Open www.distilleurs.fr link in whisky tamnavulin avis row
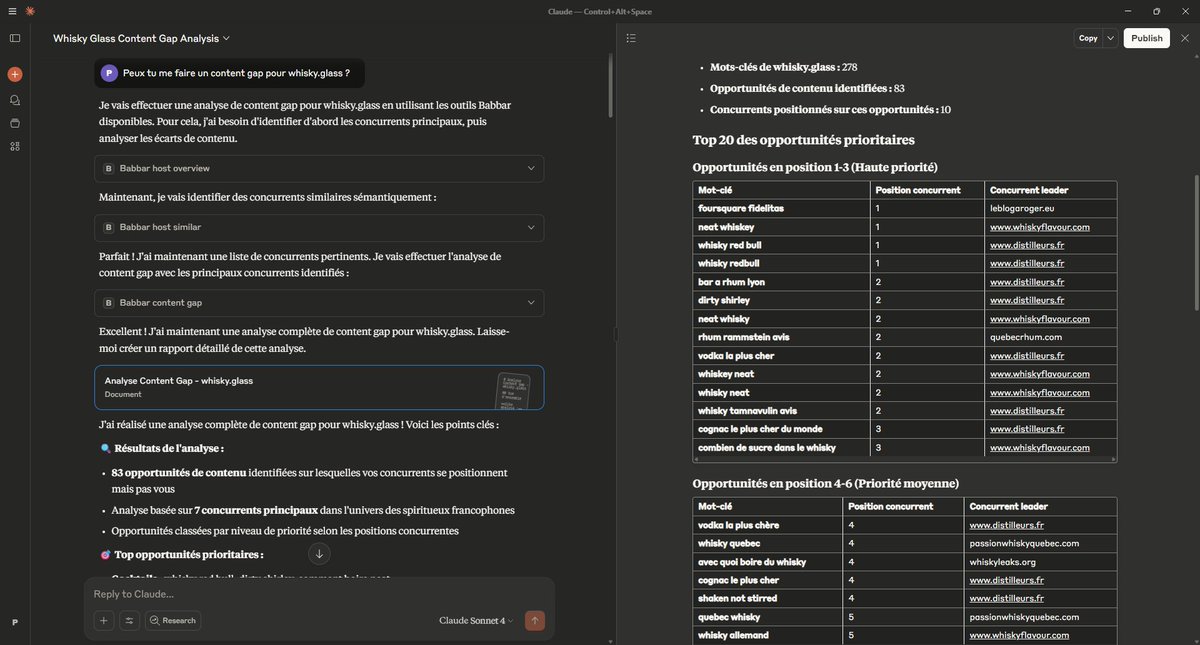Image resolution: width=1200 pixels, height=645 pixels. 1027,410
